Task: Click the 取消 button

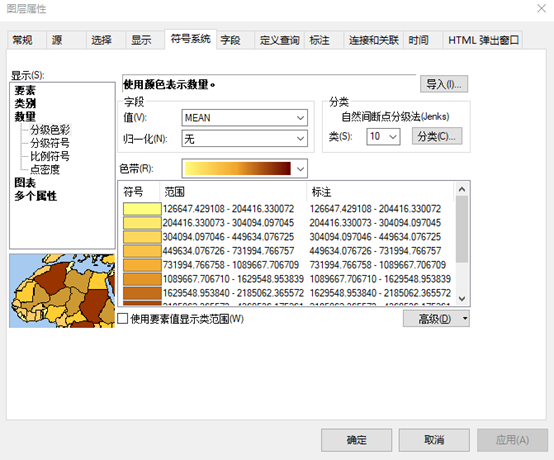Action: point(434,440)
